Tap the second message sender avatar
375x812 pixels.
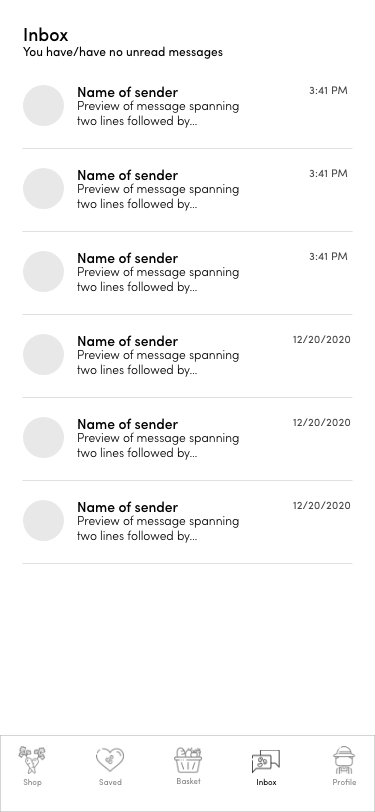[x=44, y=188]
